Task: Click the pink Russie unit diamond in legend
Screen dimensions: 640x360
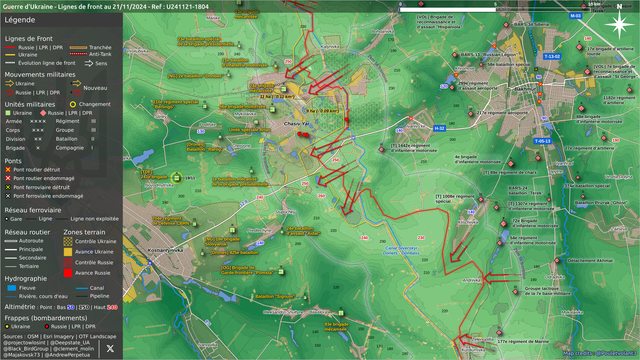Action: pyautogui.click(x=43, y=113)
